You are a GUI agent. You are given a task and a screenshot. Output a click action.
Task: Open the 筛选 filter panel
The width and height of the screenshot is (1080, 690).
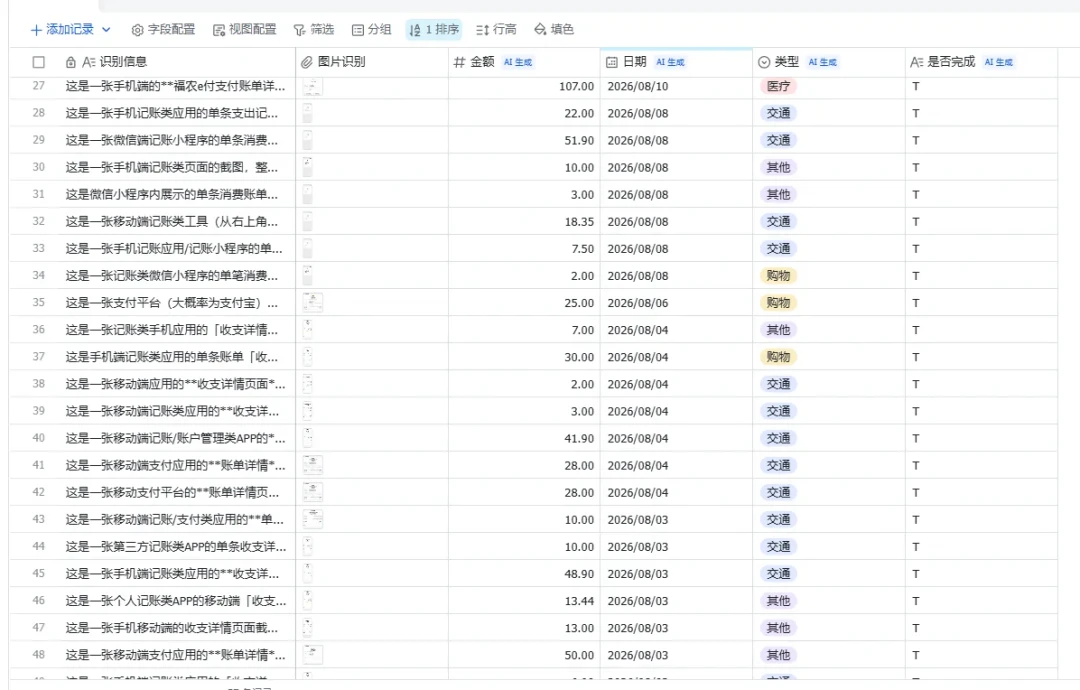click(x=313, y=30)
